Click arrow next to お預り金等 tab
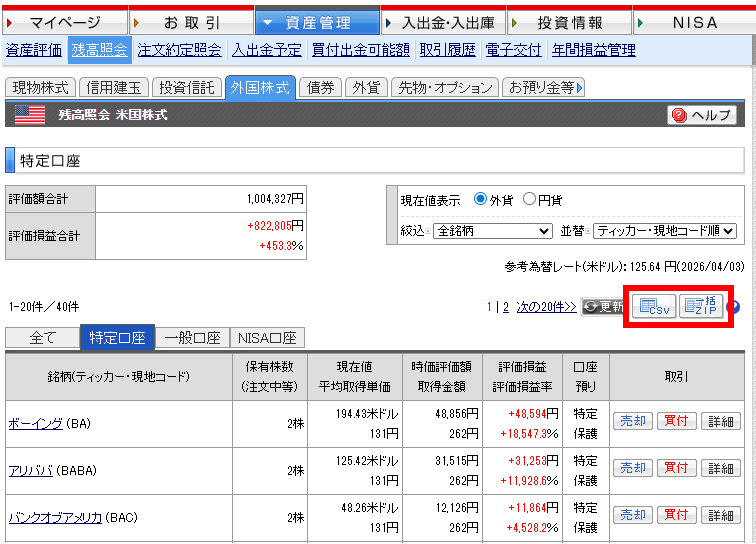756x544 pixels. click(x=580, y=88)
